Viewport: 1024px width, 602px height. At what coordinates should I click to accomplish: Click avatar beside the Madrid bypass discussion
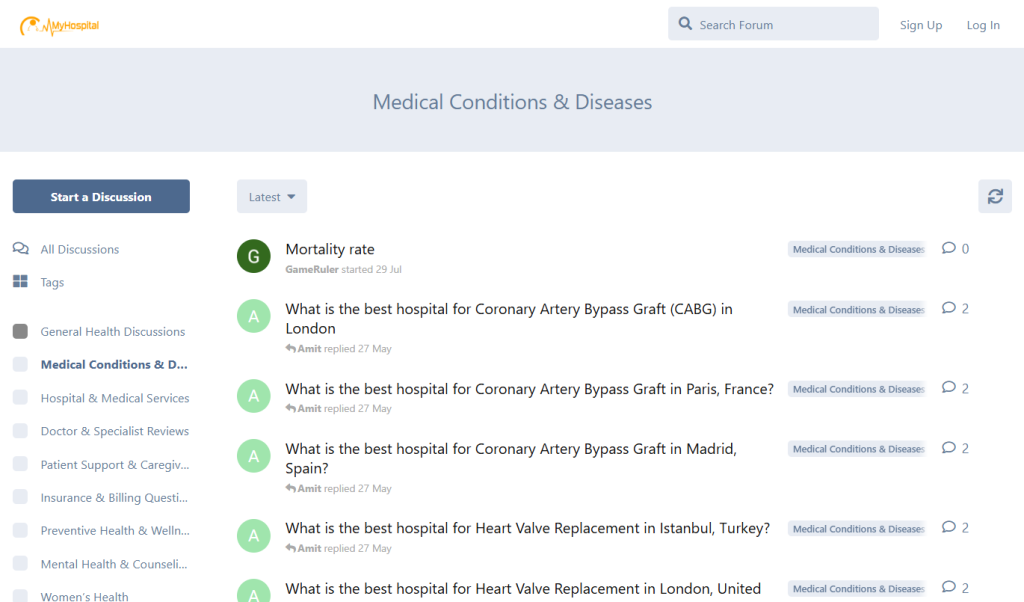point(254,456)
